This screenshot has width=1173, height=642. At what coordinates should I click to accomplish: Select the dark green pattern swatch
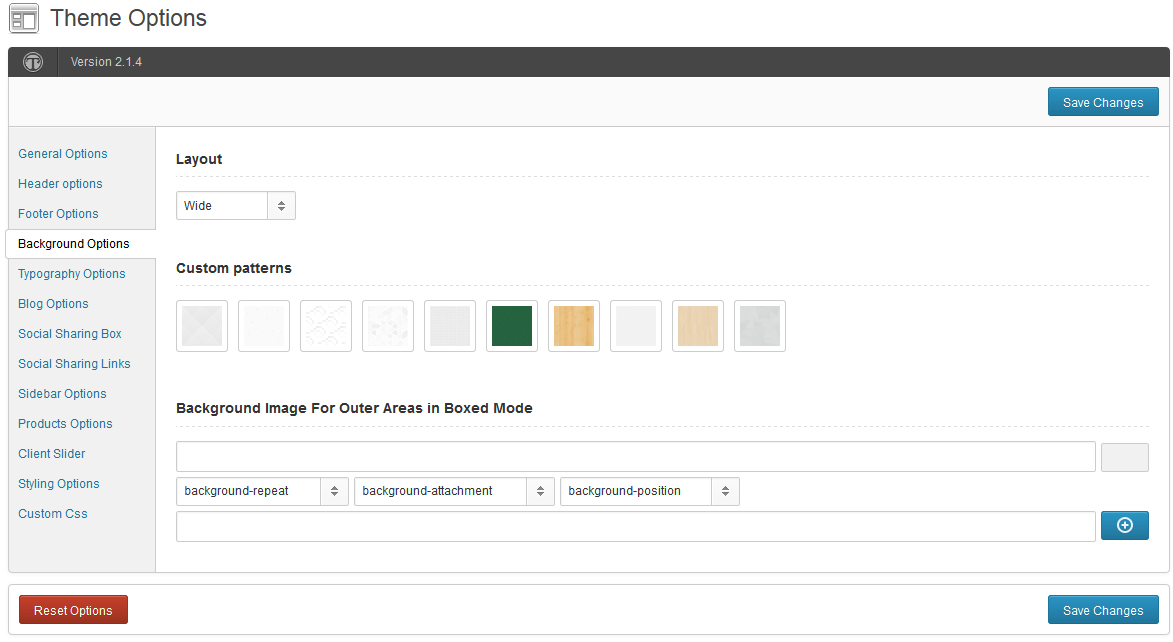pyautogui.click(x=512, y=326)
